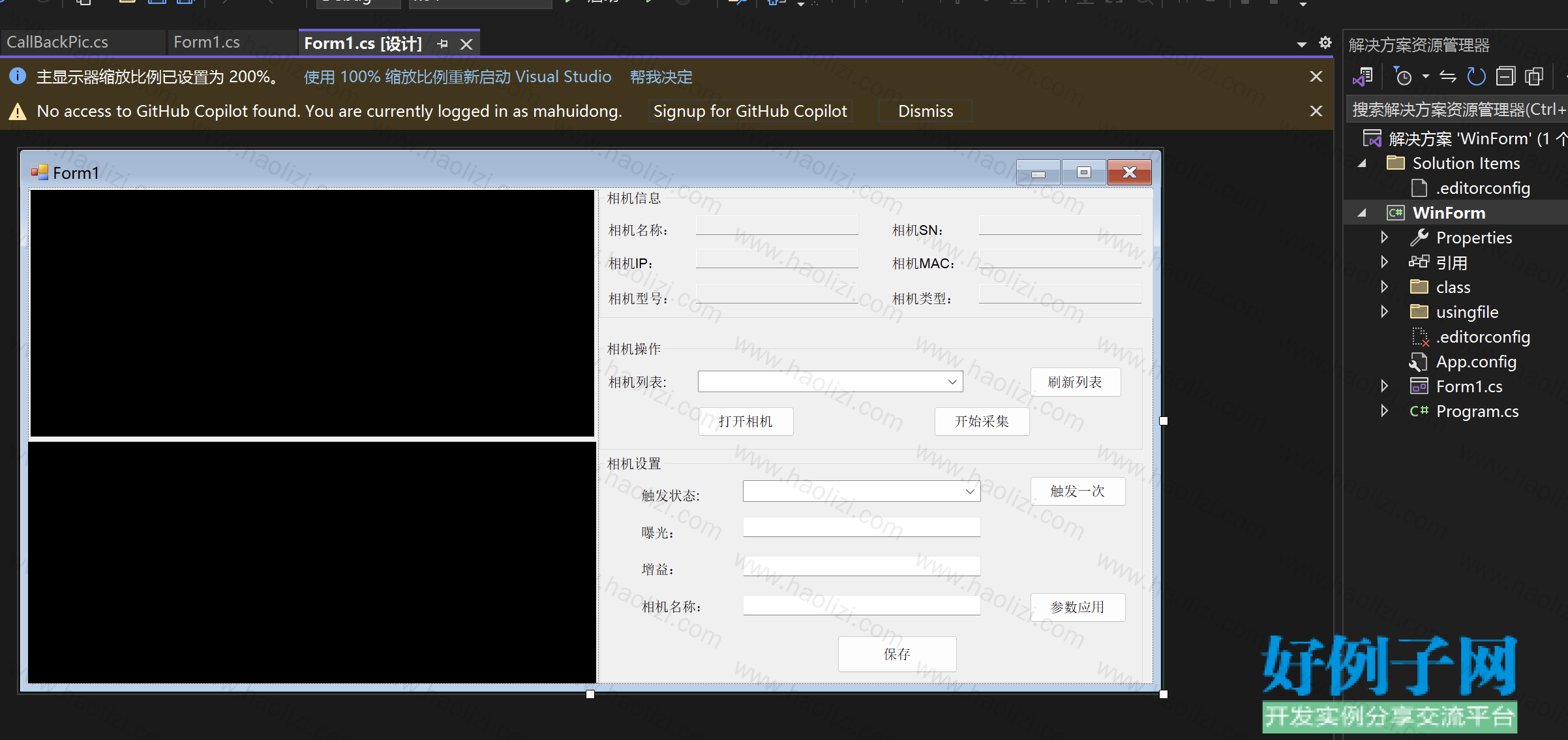The image size is (1568, 740).
Task: Click the Properties wrench icon
Action: [1419, 237]
